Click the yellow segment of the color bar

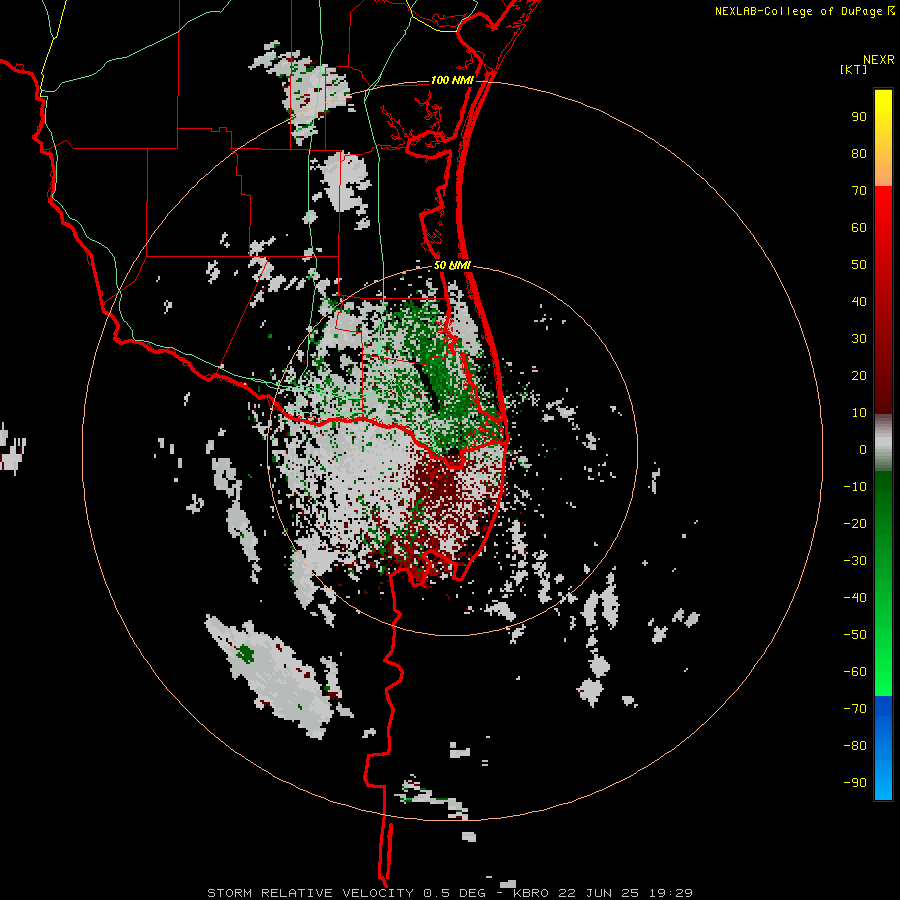883,138
